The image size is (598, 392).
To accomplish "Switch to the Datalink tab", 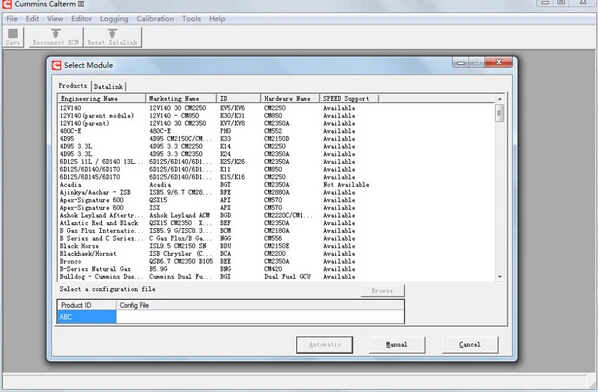I will (x=109, y=87).
